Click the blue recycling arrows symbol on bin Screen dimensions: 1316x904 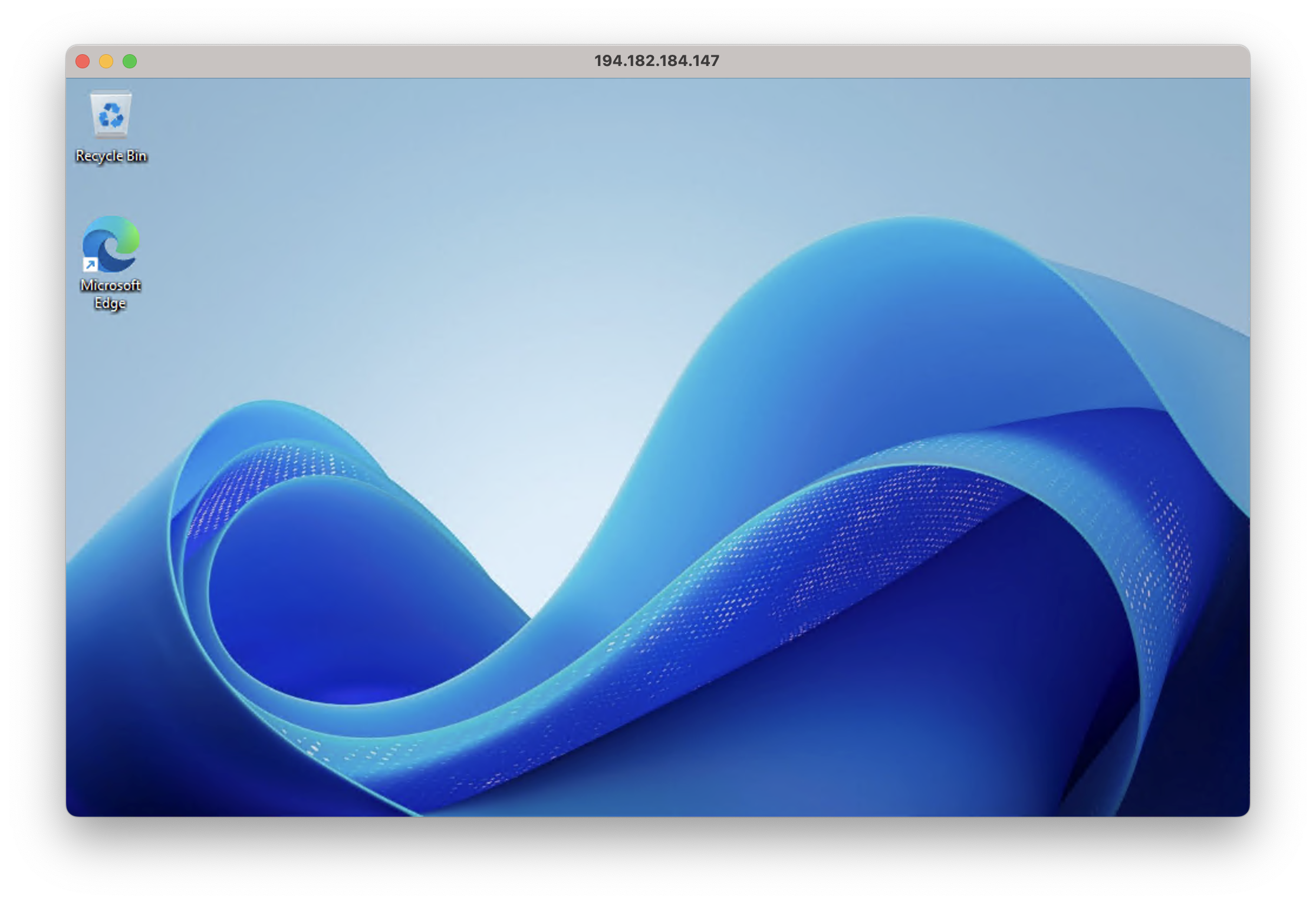(111, 115)
